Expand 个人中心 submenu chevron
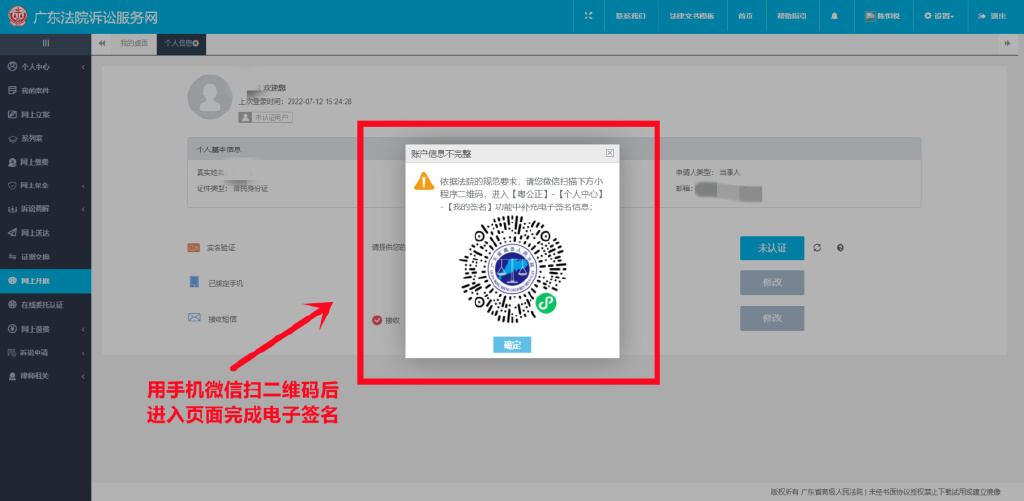 click(x=83, y=67)
